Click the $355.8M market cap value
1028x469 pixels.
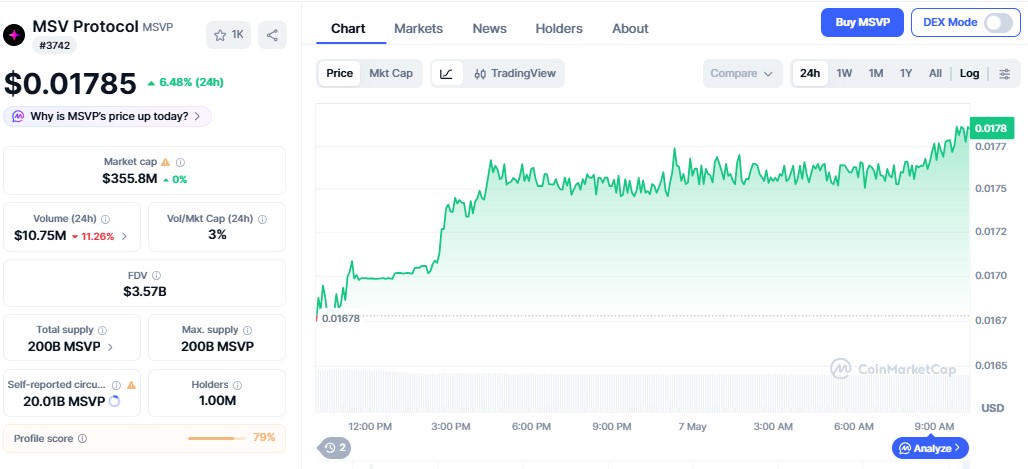click(x=130, y=178)
